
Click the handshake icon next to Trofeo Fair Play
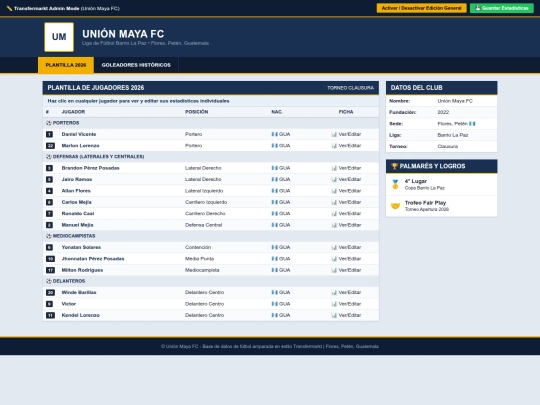395,206
